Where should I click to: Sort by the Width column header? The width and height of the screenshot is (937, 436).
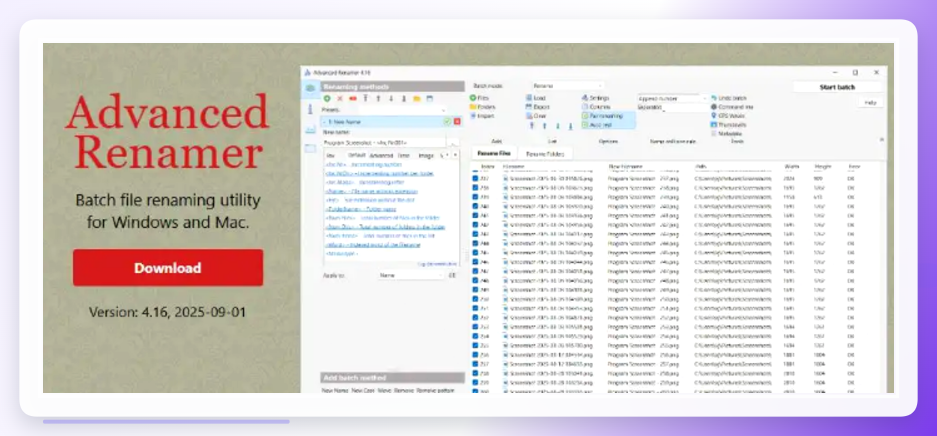pyautogui.click(x=792, y=167)
